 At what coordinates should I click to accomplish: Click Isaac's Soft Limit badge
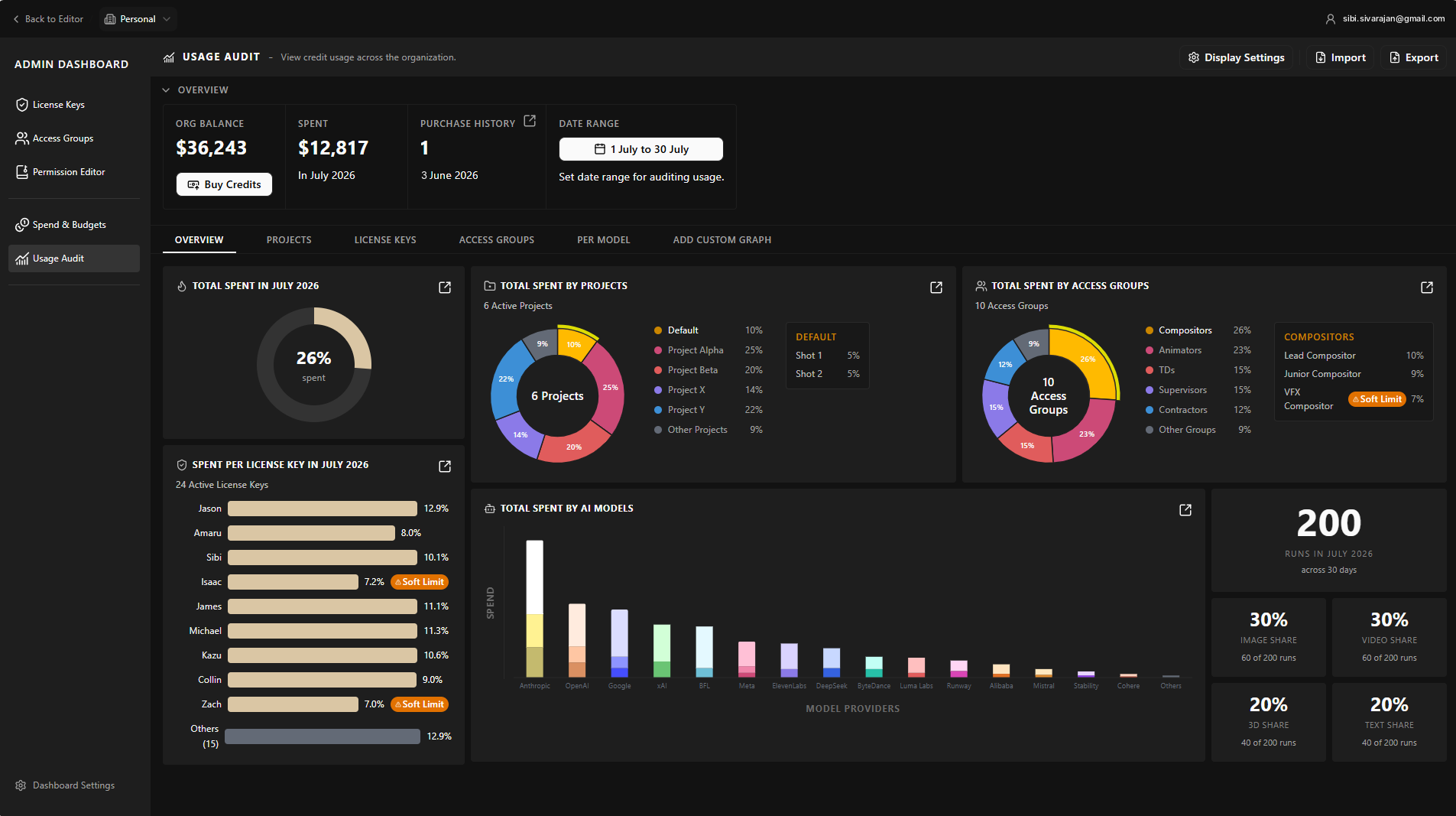pyautogui.click(x=420, y=582)
